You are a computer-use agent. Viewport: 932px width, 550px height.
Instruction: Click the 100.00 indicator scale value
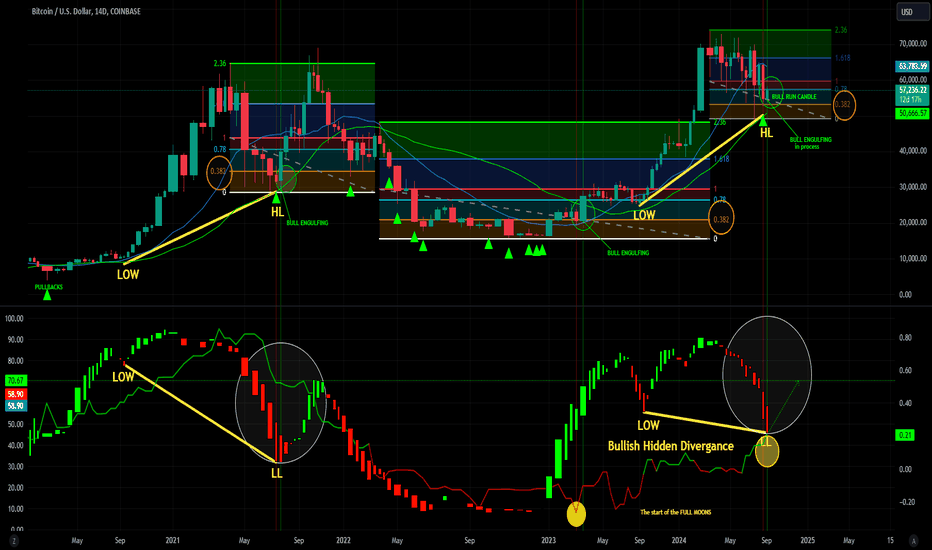tap(14, 319)
